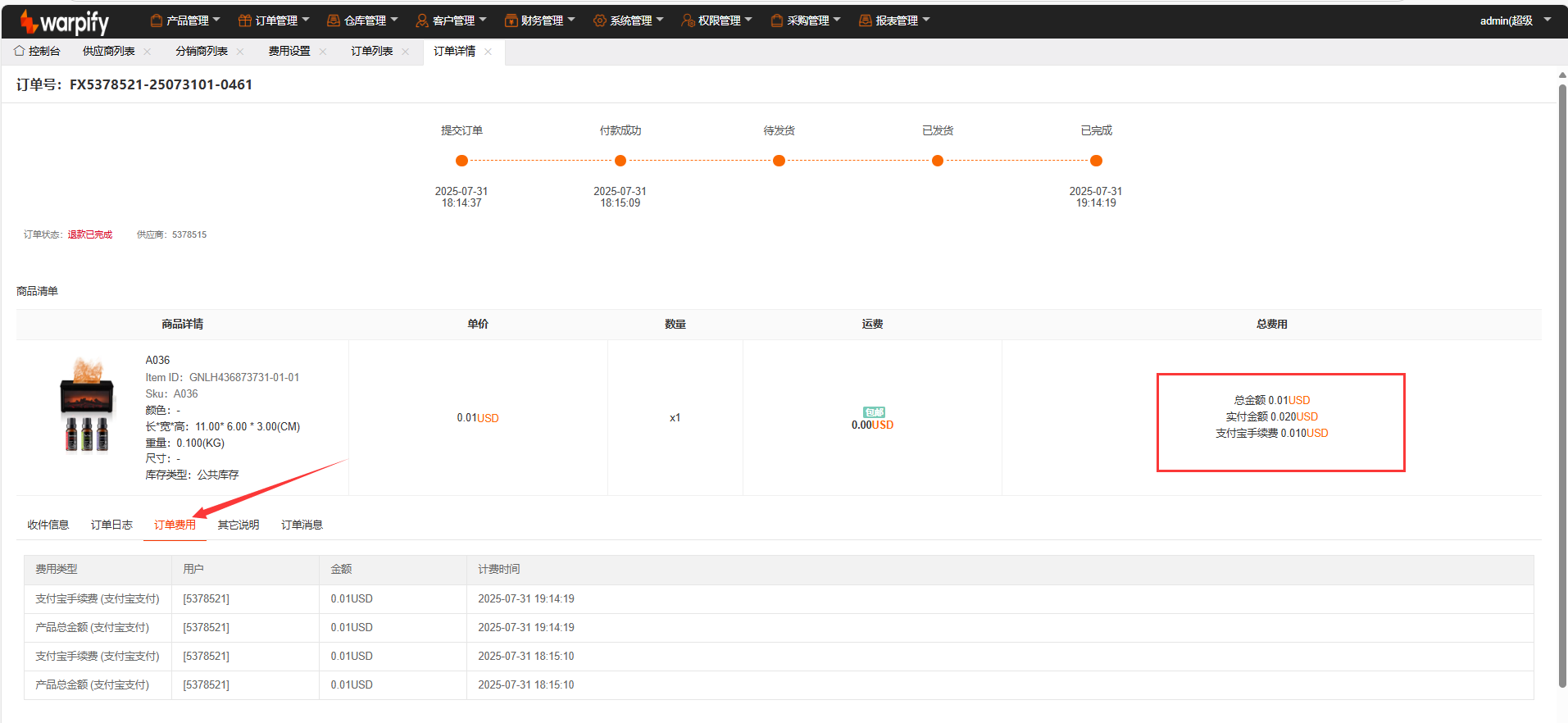1568x723 pixels.
Task: Click the 权限管理 user-key icon
Action: coord(688,20)
